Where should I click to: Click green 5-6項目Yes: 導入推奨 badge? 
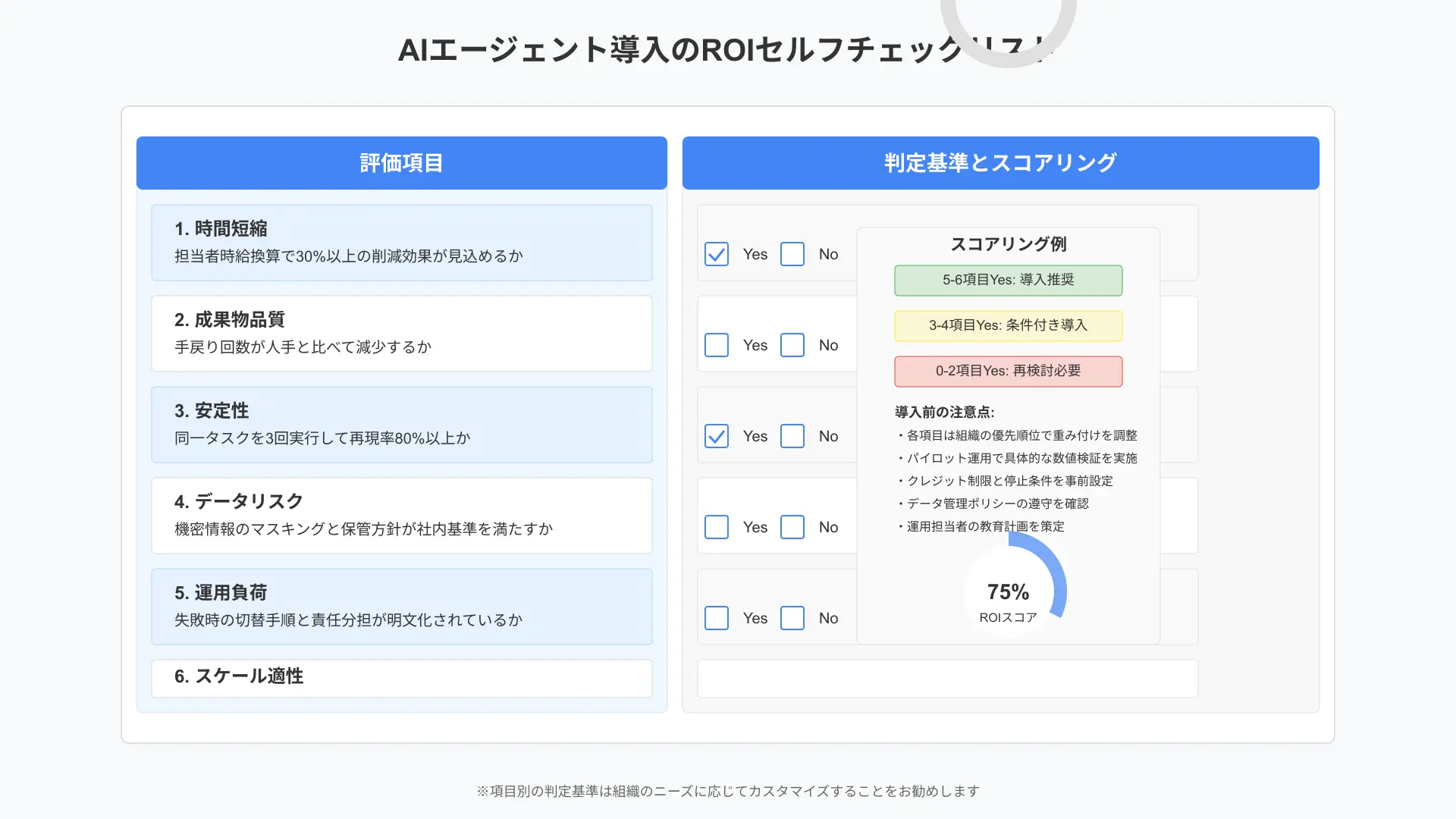tap(1009, 281)
